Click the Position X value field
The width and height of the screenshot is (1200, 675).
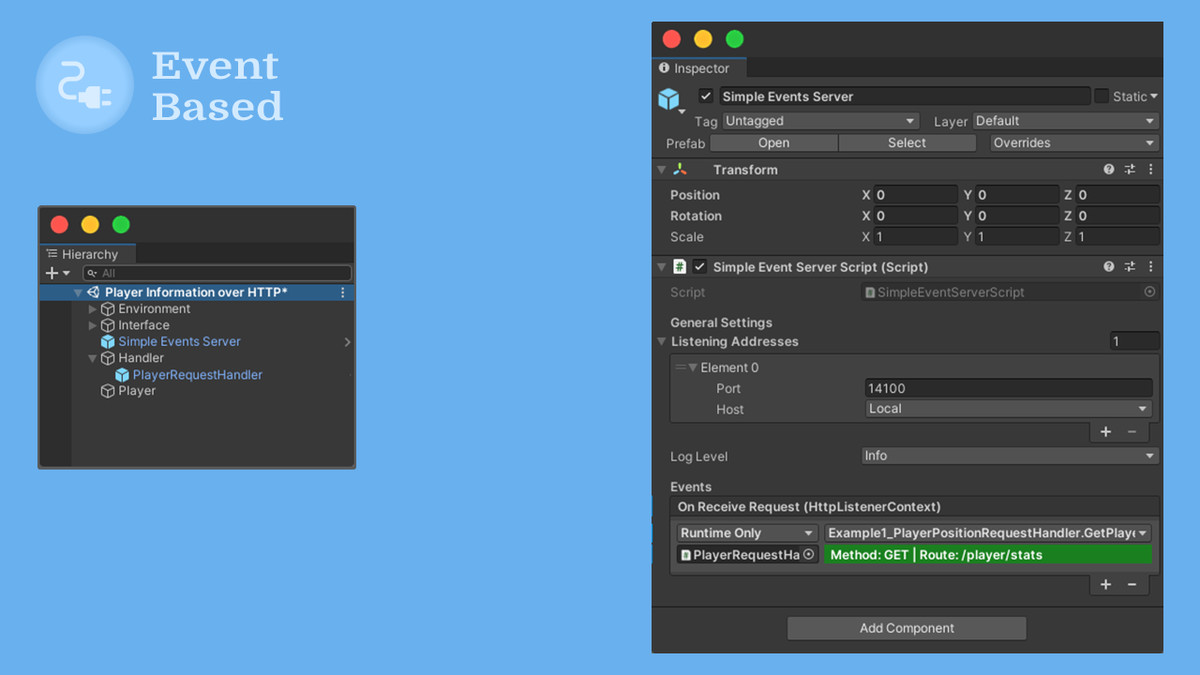click(x=916, y=195)
